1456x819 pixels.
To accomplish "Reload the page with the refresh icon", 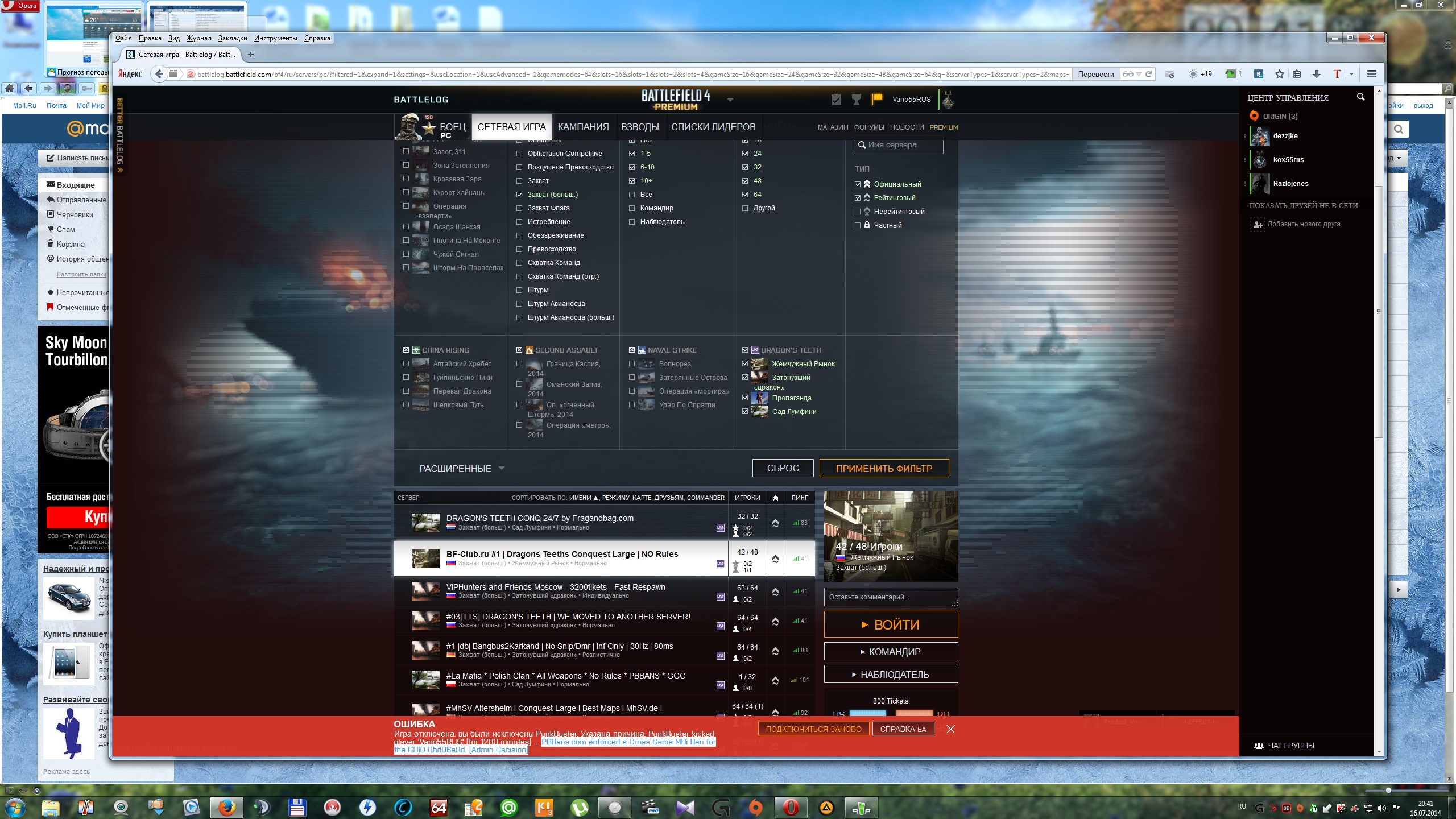I will point(1148,74).
